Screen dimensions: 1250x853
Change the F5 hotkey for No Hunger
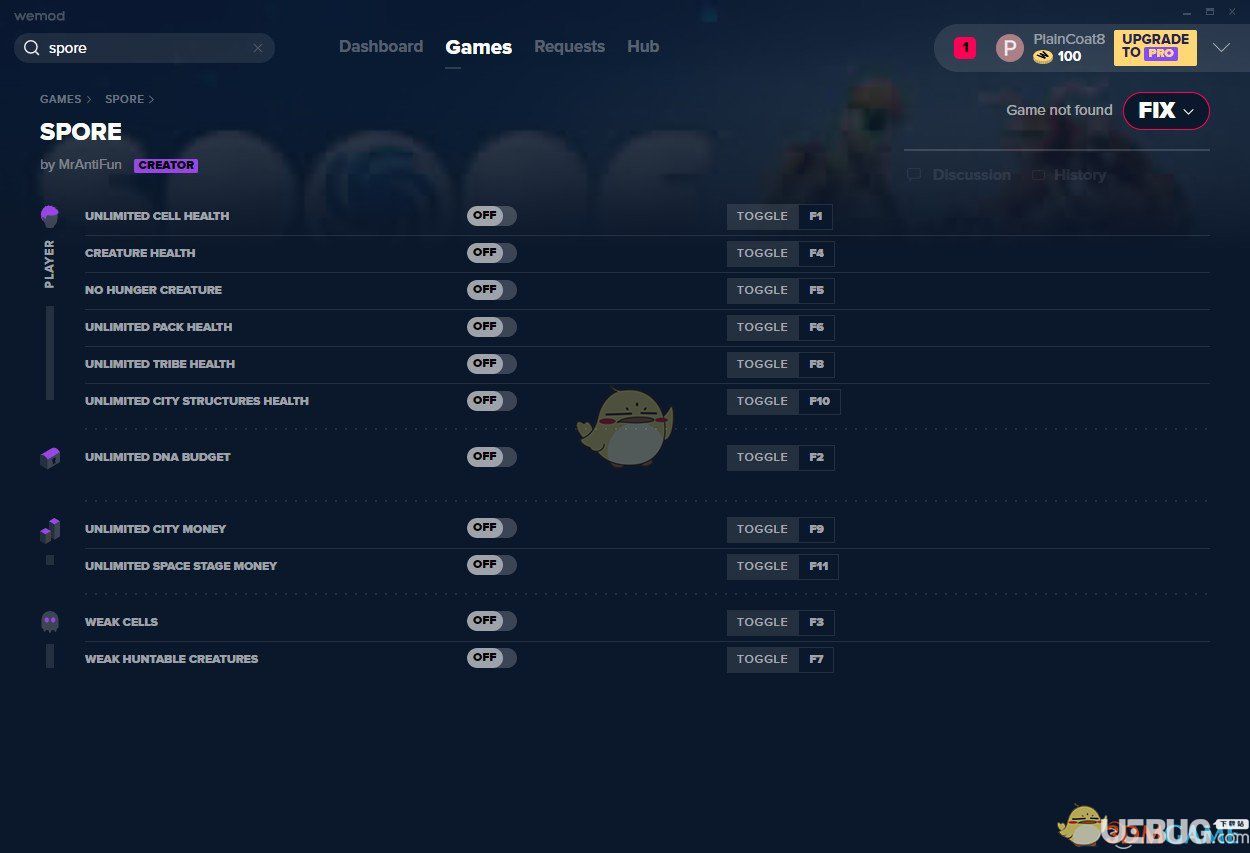(x=816, y=290)
